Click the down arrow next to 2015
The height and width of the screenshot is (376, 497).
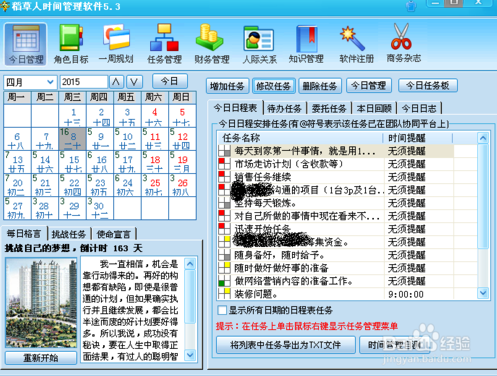(x=134, y=82)
